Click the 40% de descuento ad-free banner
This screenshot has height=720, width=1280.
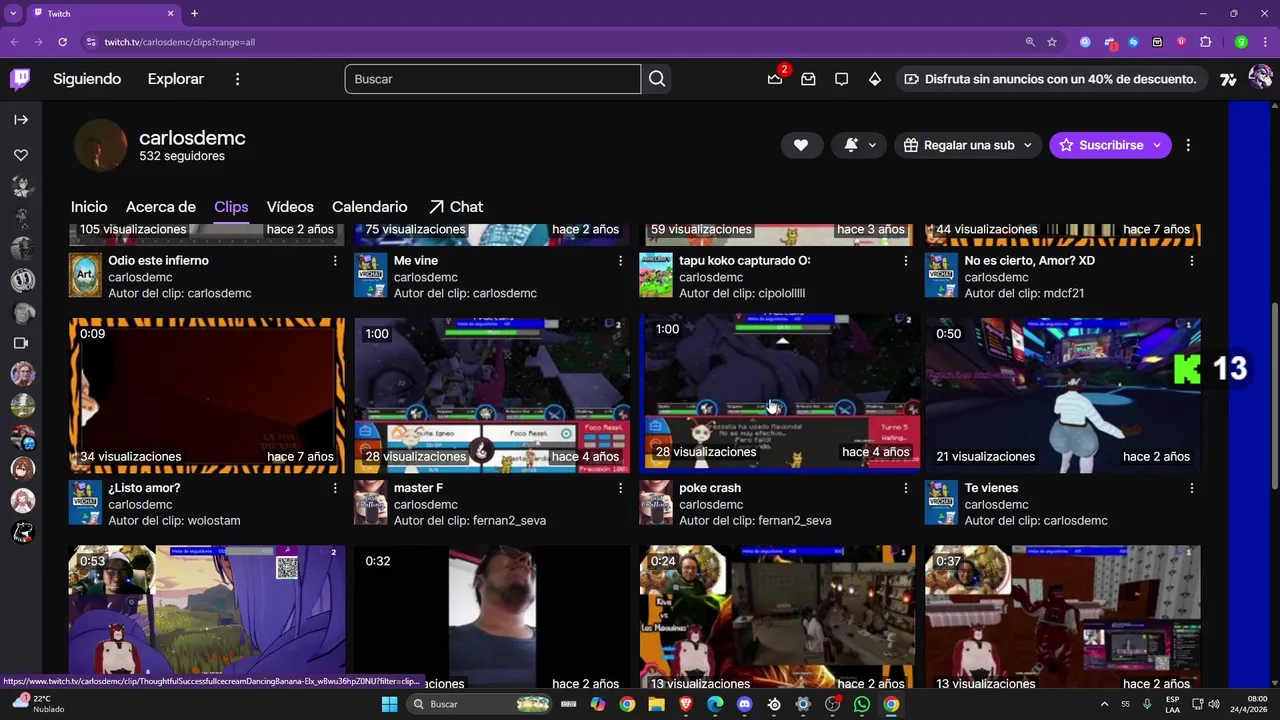pos(1051,79)
